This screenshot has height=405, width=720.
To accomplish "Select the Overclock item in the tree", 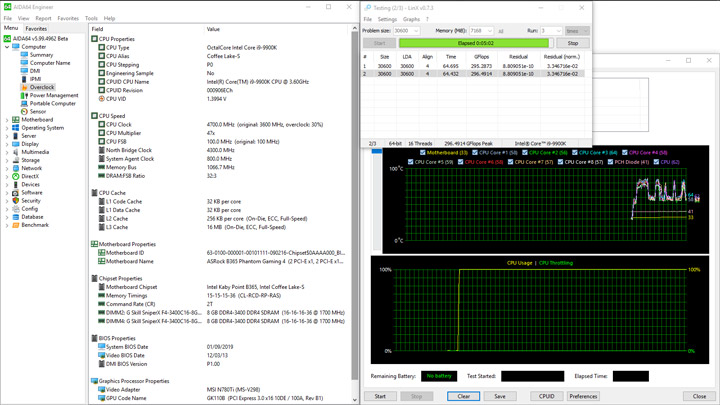I will coord(42,87).
